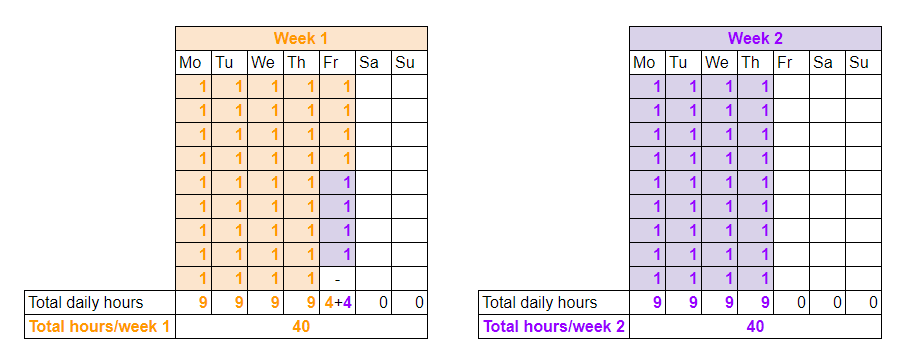Select first purple Friday cell in Week 1
904x361 pixels.
click(x=337, y=183)
